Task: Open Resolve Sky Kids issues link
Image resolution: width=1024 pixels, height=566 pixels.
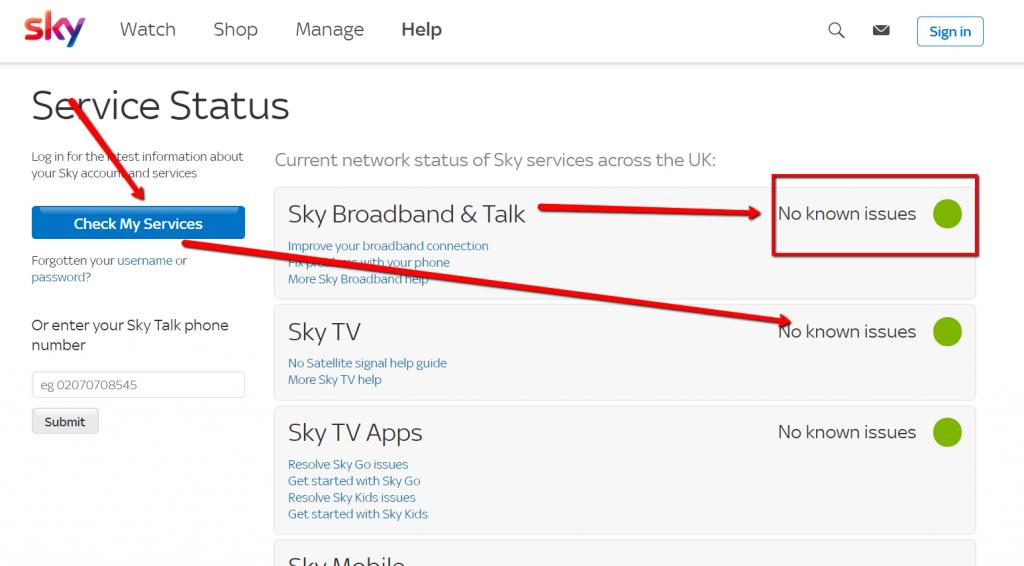Action: (351, 497)
